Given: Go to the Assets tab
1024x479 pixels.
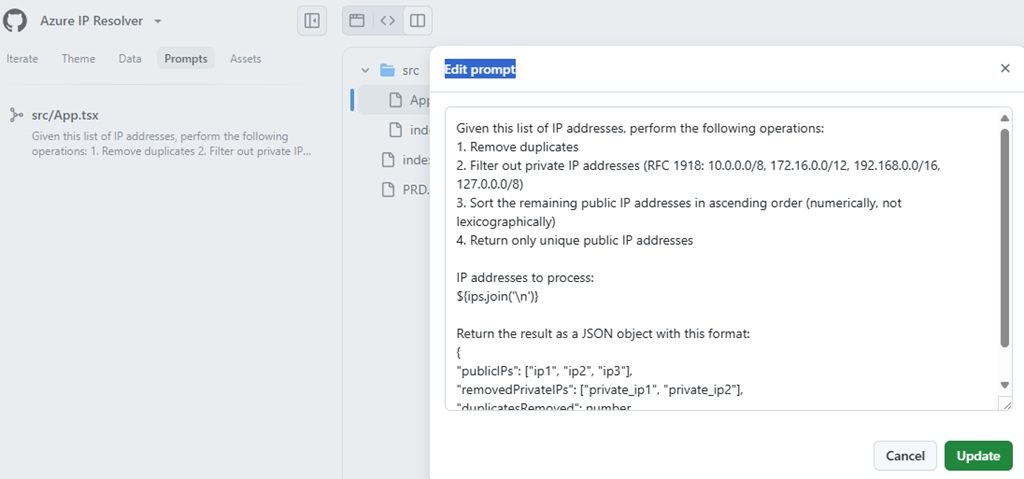Looking at the screenshot, I should [x=245, y=59].
